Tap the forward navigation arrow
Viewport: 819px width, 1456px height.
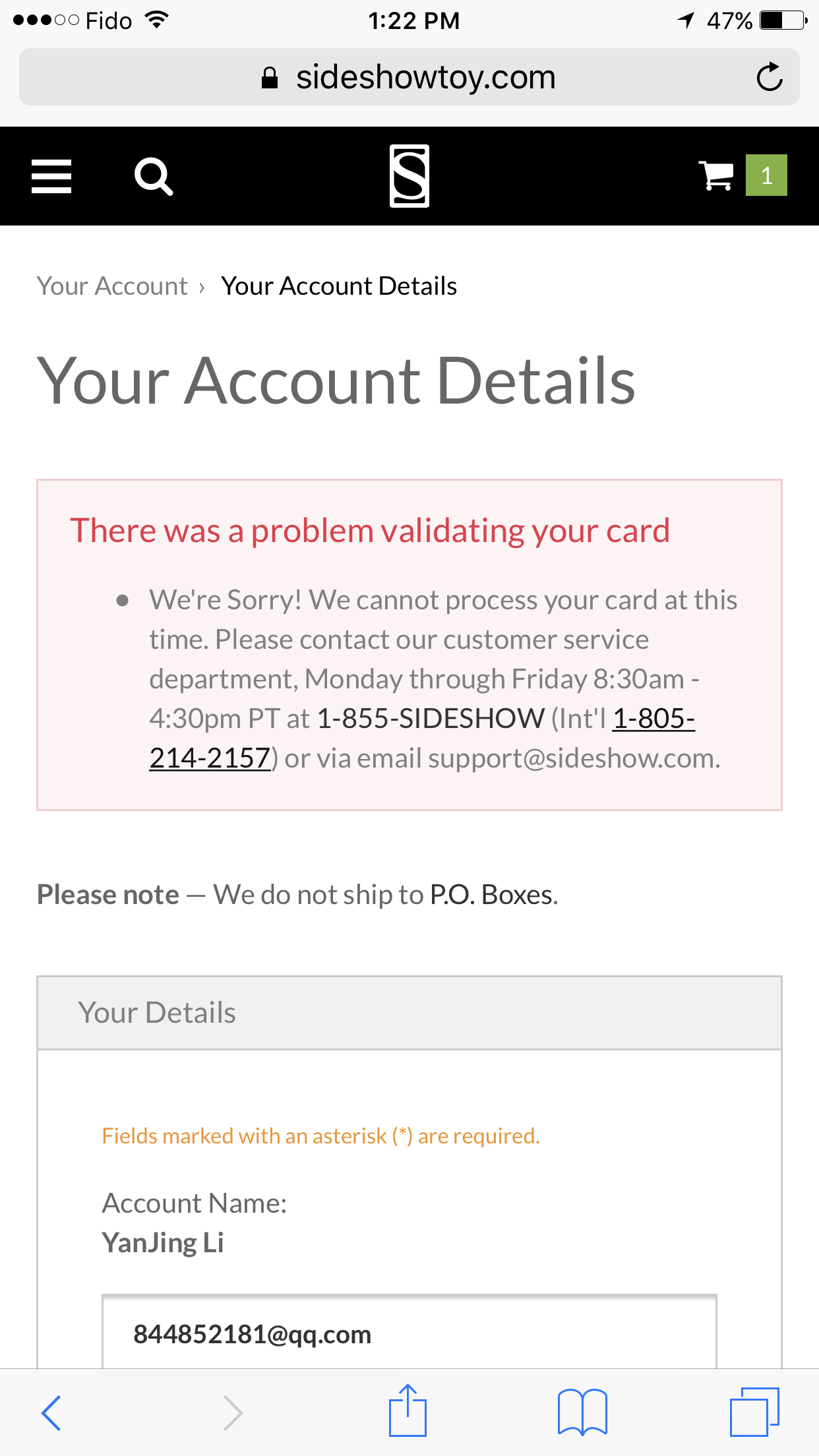[x=233, y=1412]
